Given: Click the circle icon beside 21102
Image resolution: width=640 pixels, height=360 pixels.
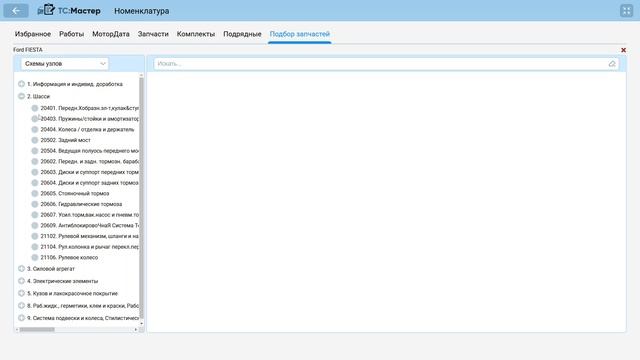Looking at the screenshot, I should coord(35,236).
